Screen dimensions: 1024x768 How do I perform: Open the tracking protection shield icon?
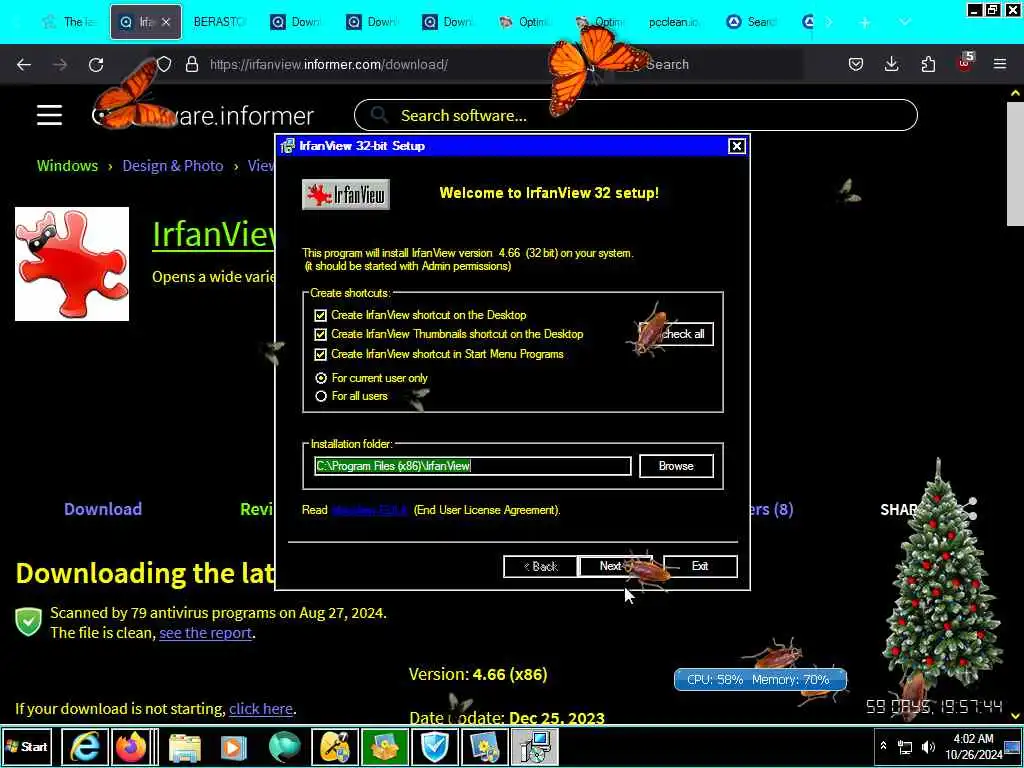(164, 64)
